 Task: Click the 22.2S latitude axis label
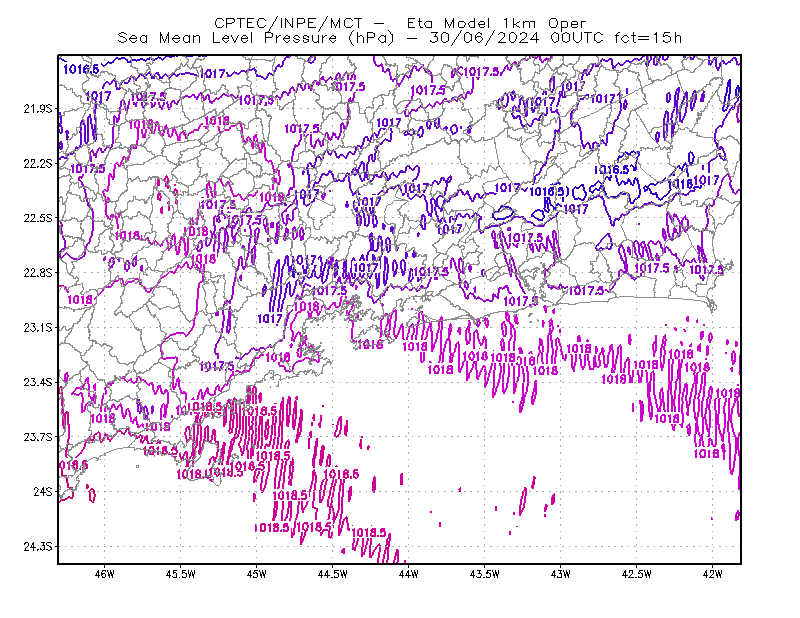coord(38,163)
